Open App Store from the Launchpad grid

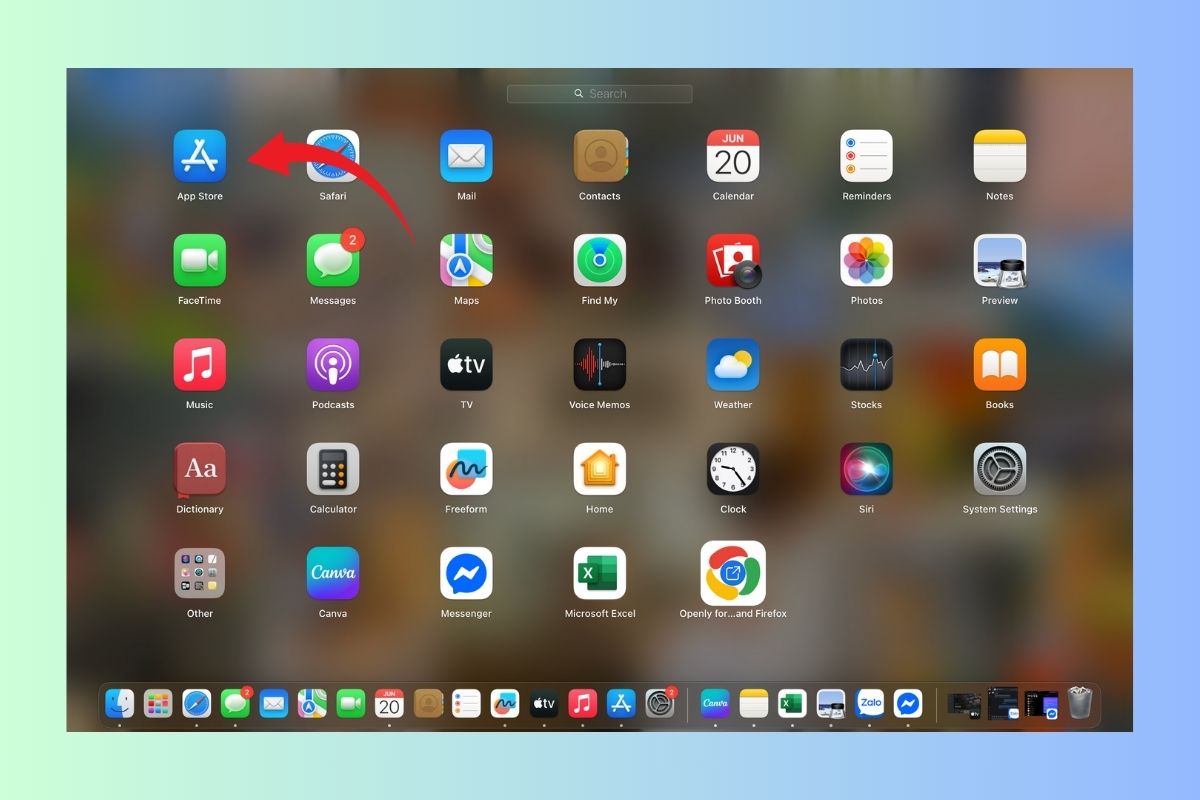(200, 156)
